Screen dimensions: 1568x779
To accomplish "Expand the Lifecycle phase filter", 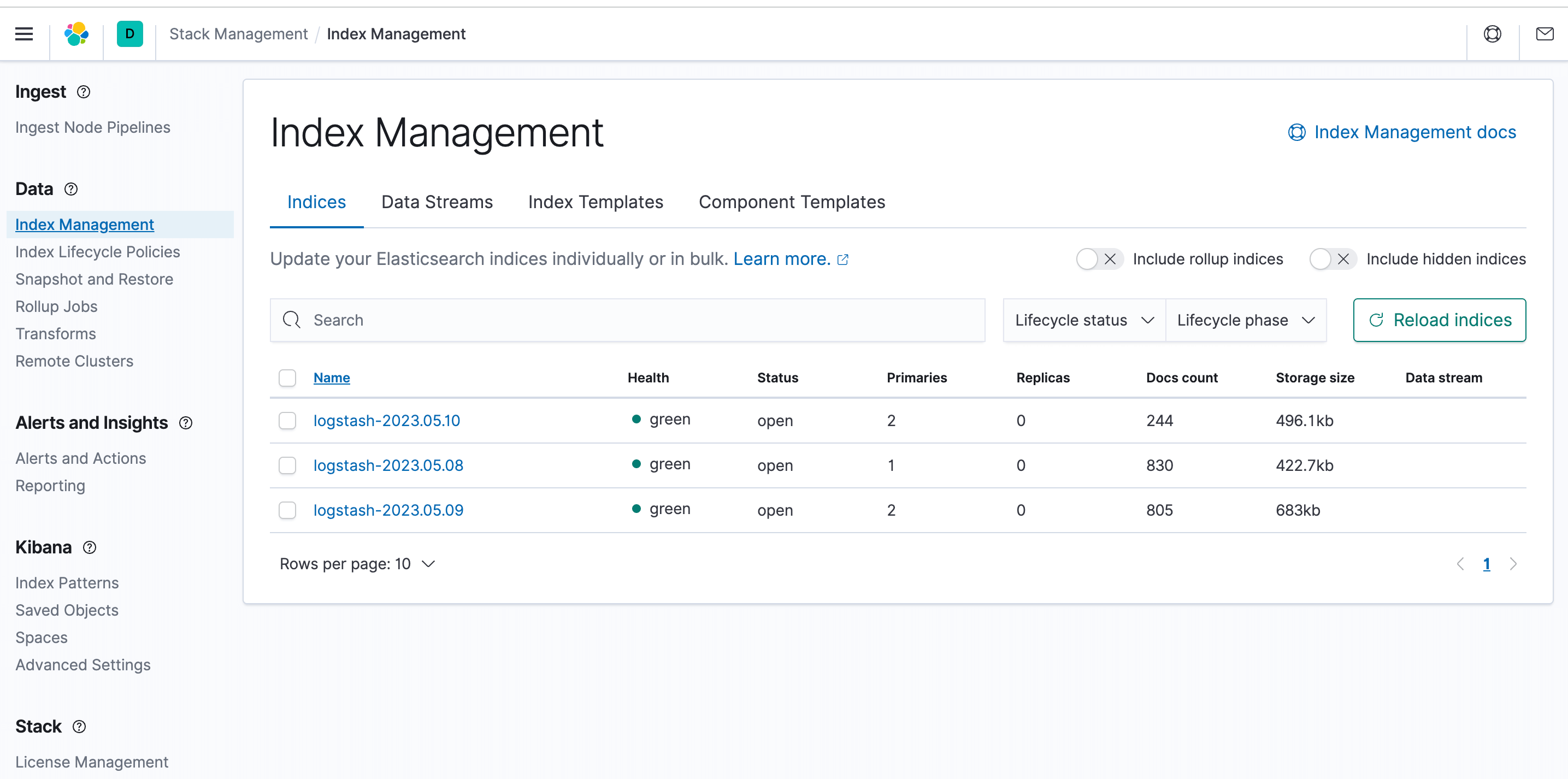I will pos(1246,320).
